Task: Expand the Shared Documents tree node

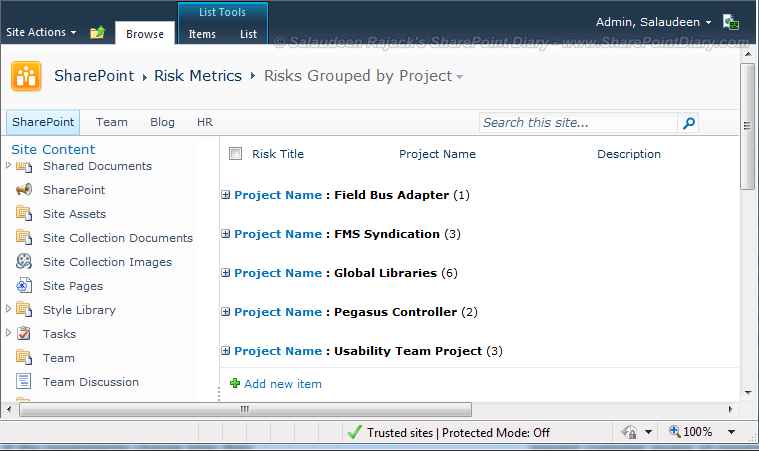Action: pos(8,165)
